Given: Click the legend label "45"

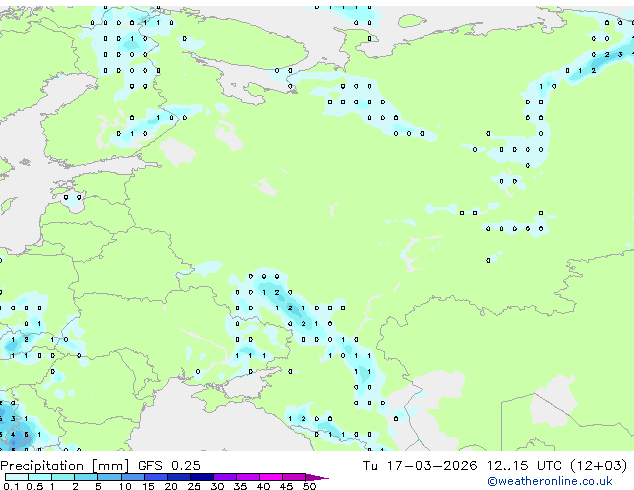Looking at the screenshot, I should pos(287,486).
